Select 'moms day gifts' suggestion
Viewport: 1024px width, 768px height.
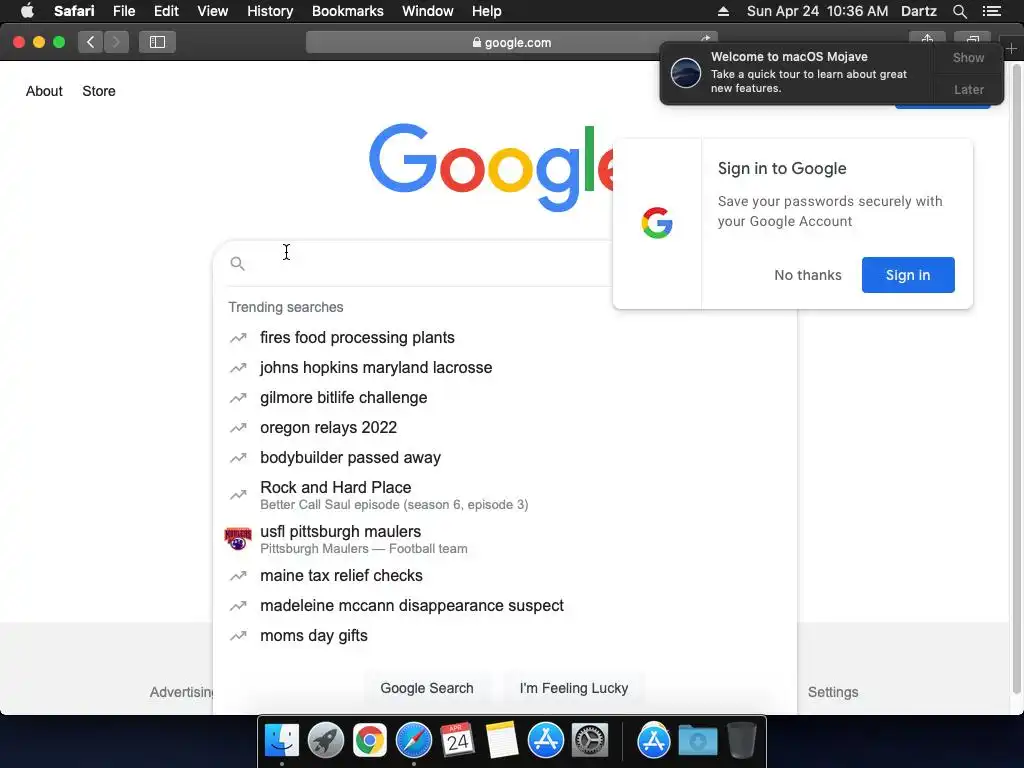coord(504,636)
